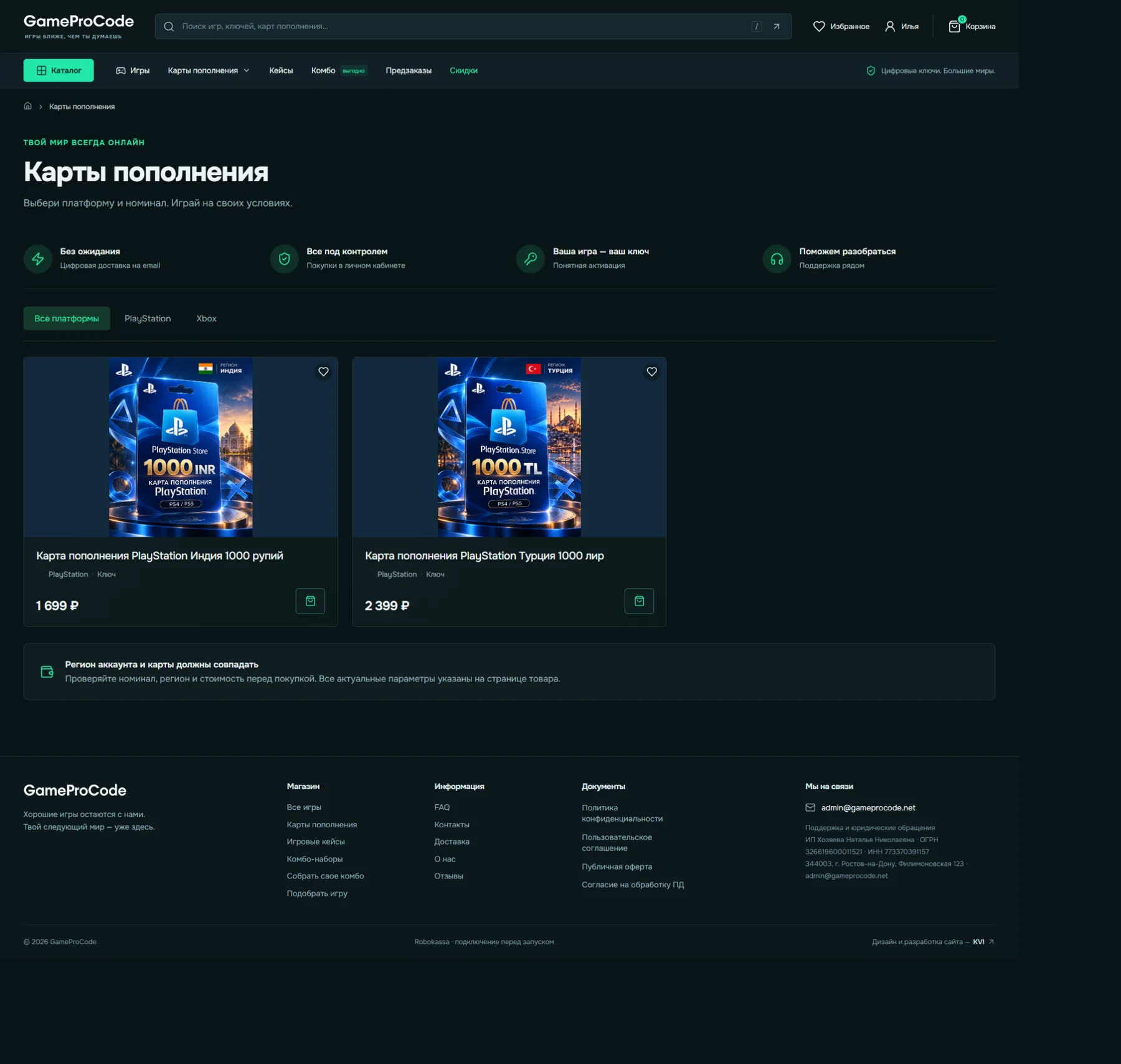This screenshot has width=1121, height=1064.
Task: Add the 2 399 ₽ card to cart
Action: click(x=639, y=601)
